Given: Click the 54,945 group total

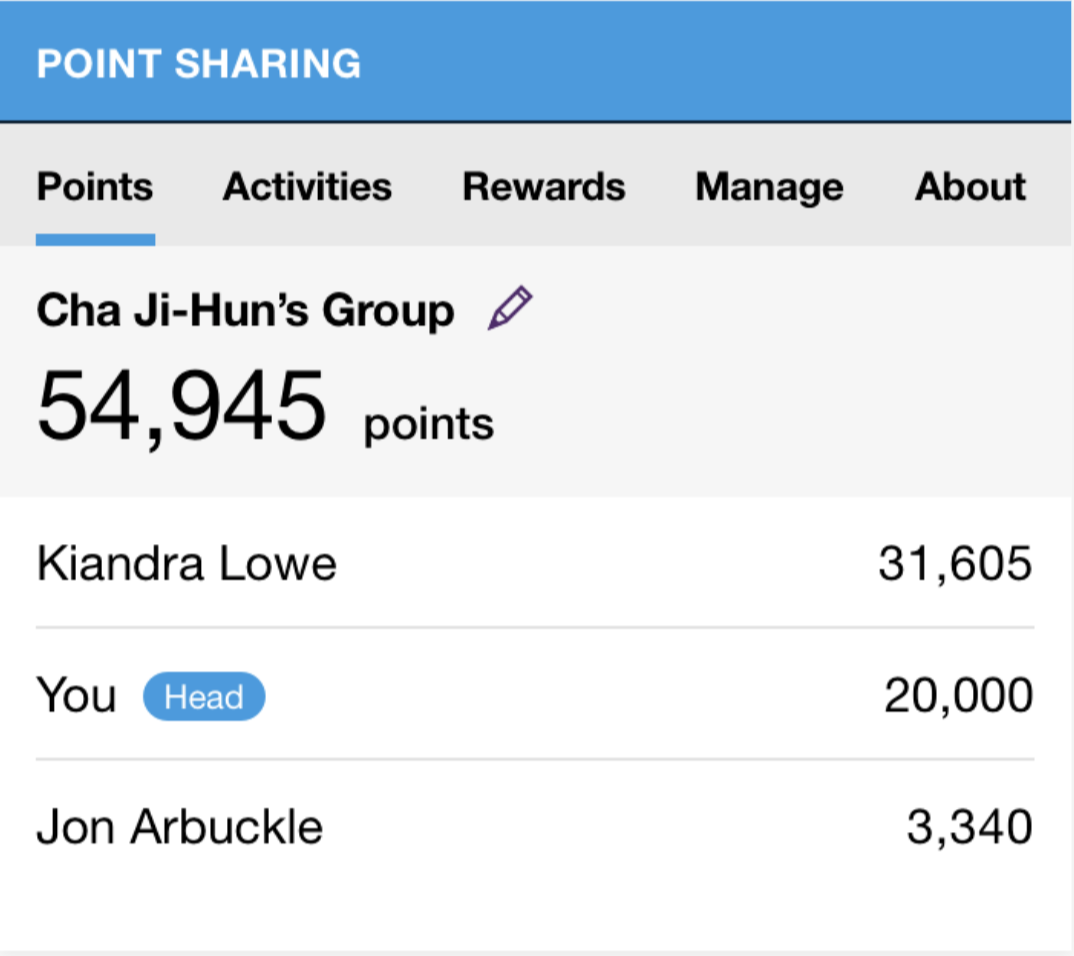Looking at the screenshot, I should pos(182,408).
